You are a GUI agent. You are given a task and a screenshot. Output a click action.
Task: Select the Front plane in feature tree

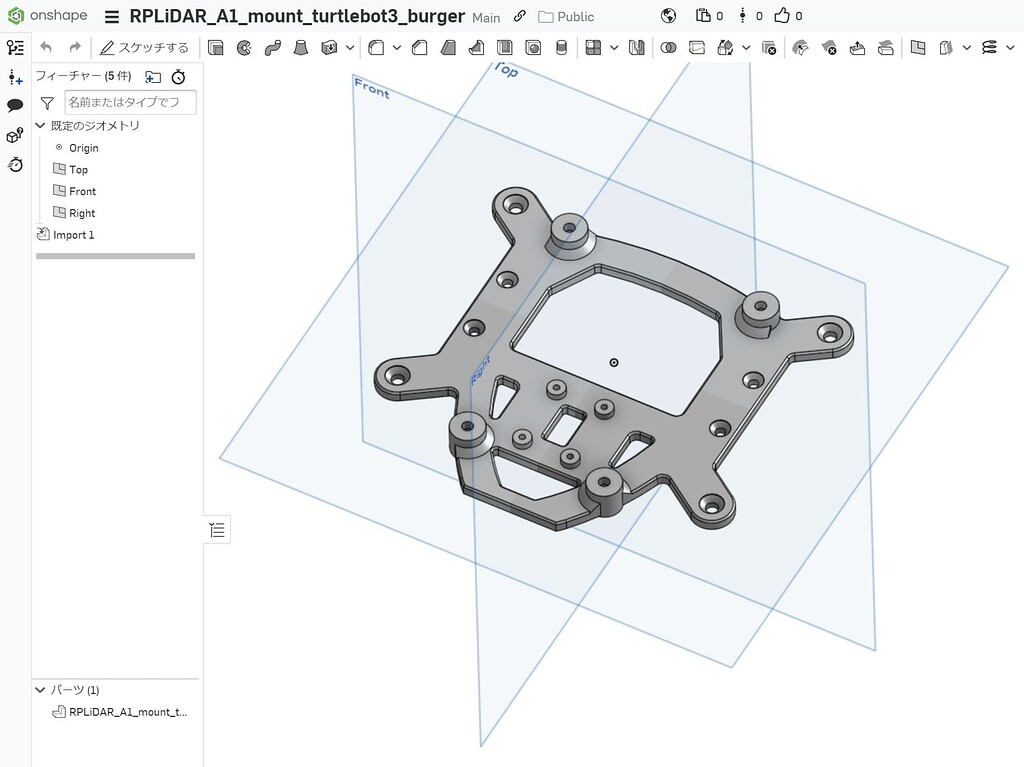pyautogui.click(x=82, y=191)
